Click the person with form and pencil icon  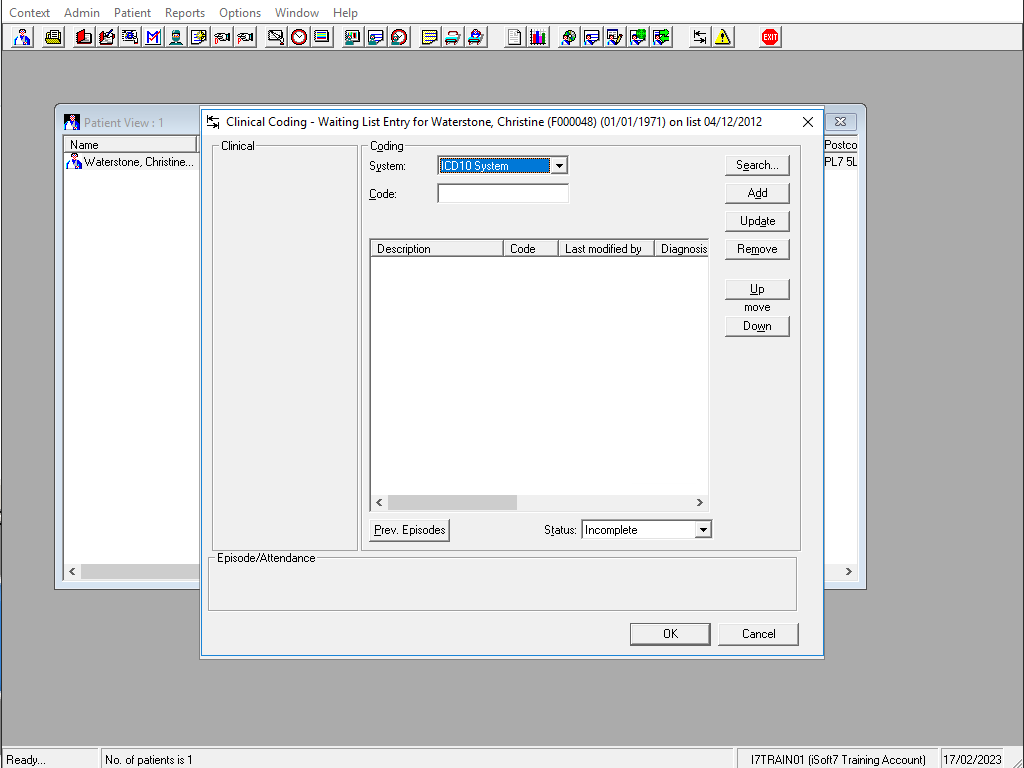click(615, 37)
